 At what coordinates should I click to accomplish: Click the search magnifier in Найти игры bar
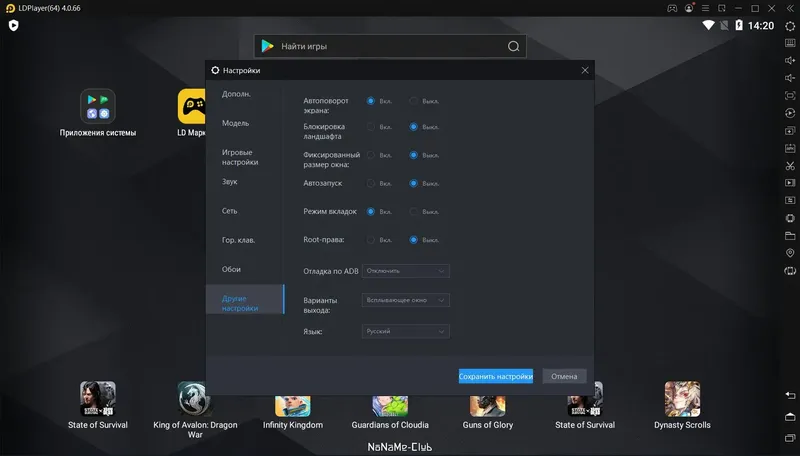click(513, 46)
